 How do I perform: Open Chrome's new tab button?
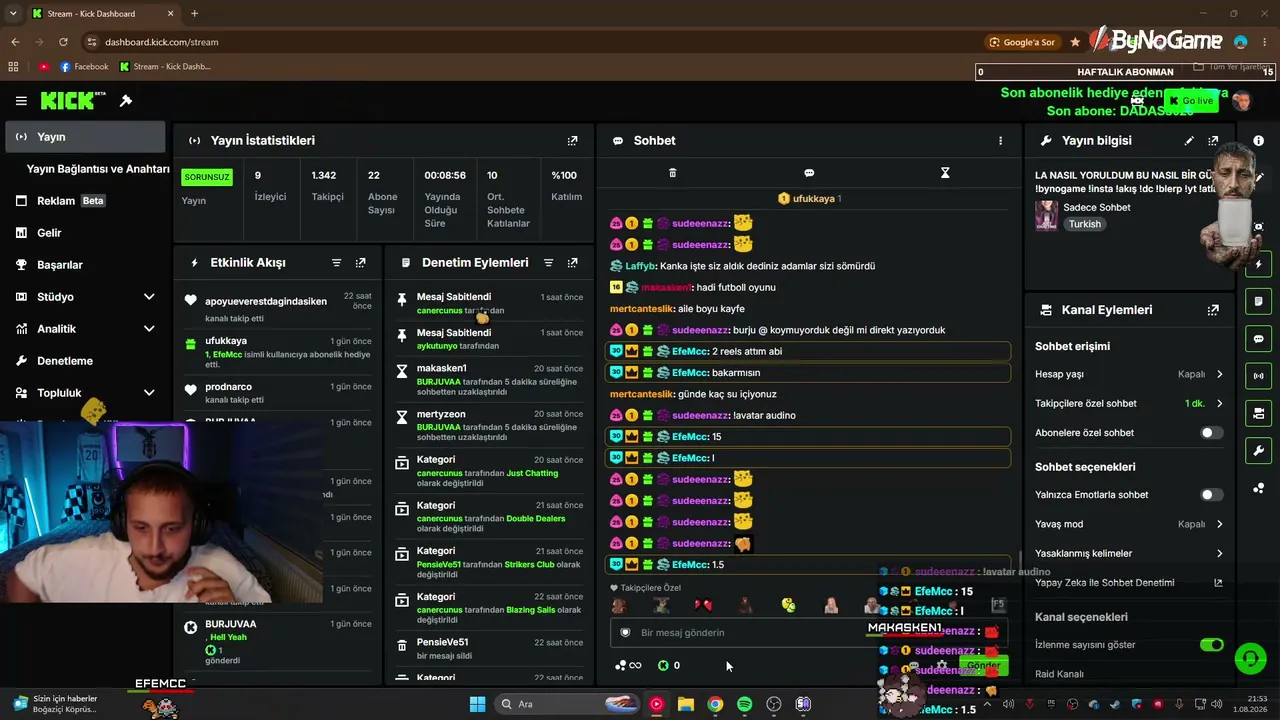pos(194,14)
